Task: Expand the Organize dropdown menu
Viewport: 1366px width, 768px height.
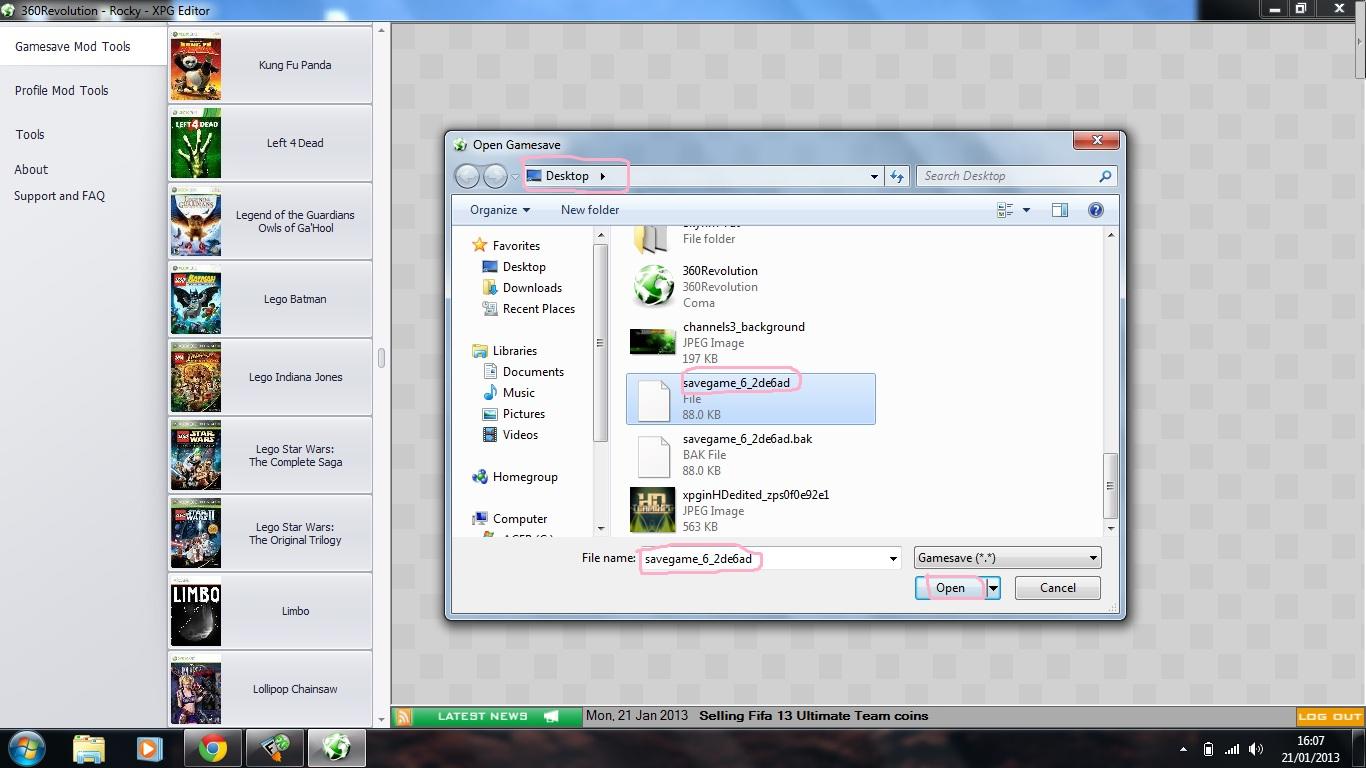Action: tap(500, 210)
